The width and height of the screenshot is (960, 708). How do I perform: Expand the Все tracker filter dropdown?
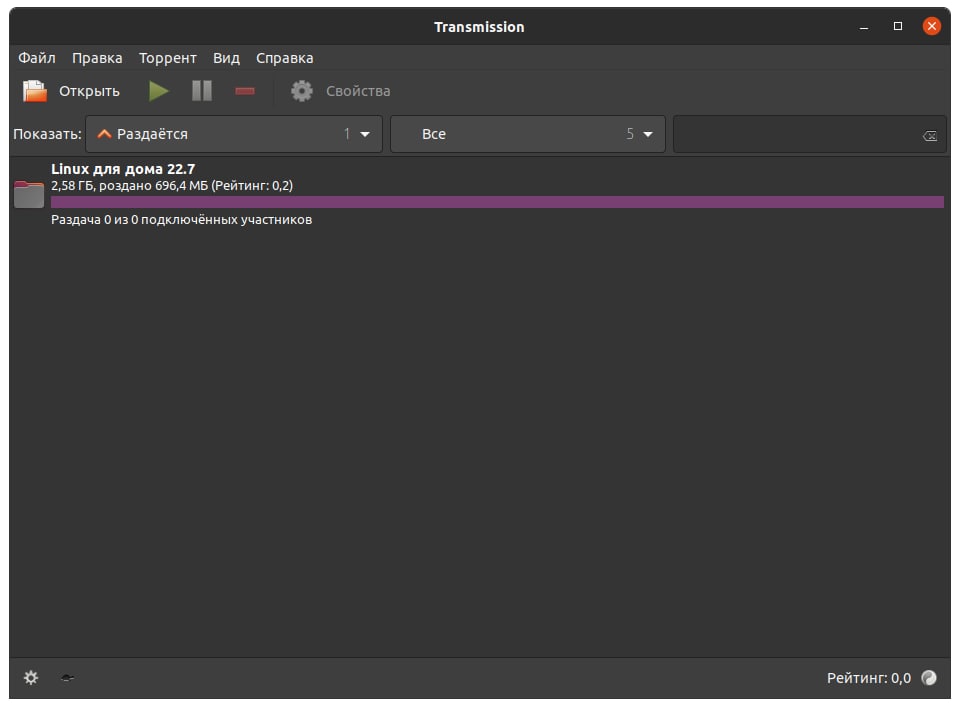click(x=528, y=134)
